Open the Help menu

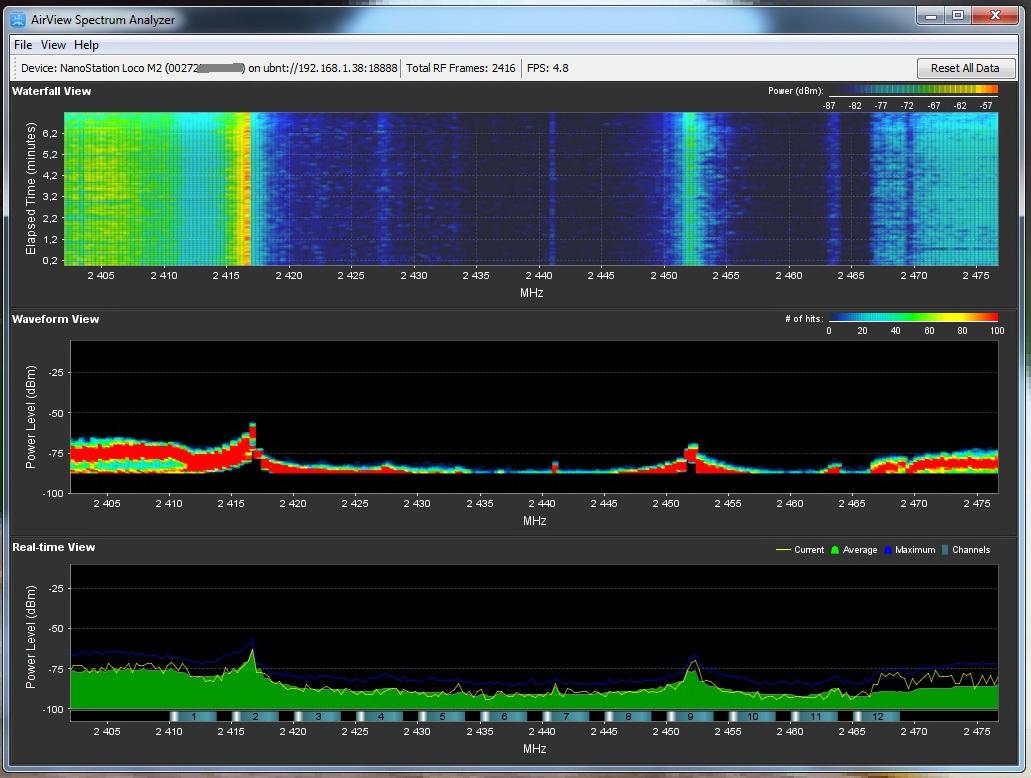87,45
